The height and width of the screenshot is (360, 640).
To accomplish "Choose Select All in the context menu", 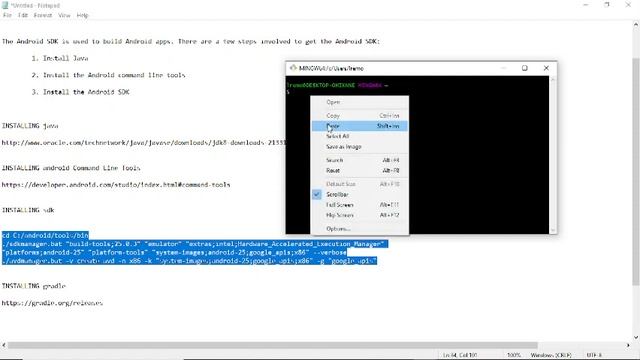I will pyautogui.click(x=360, y=136).
